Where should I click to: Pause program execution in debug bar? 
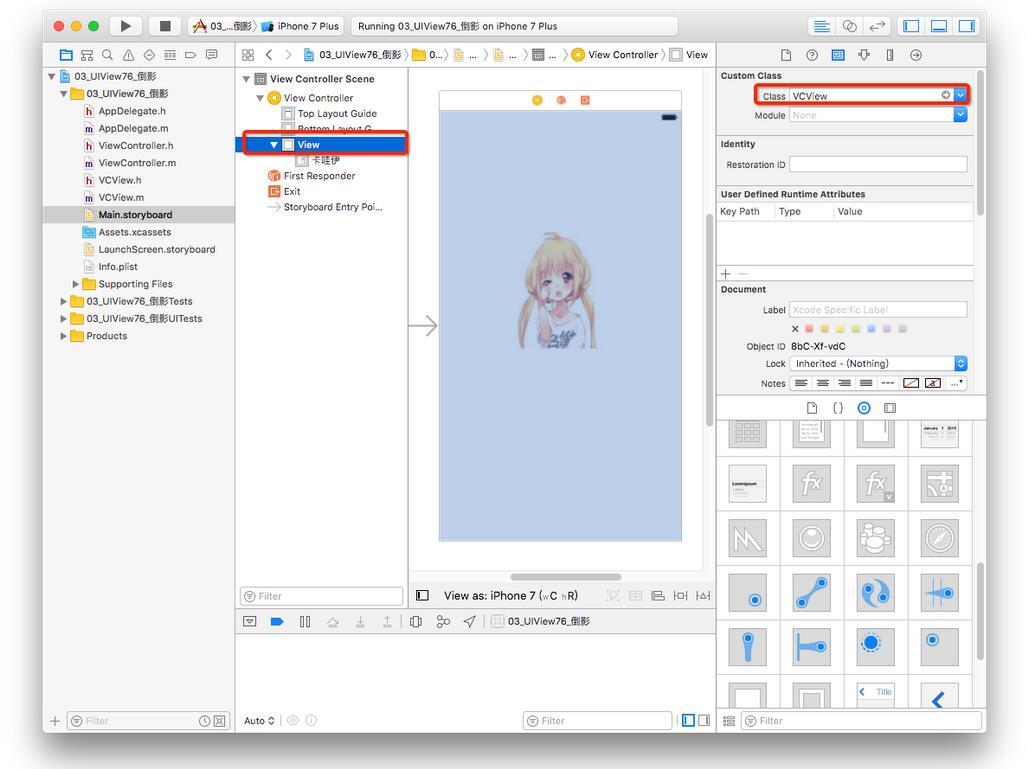point(305,621)
